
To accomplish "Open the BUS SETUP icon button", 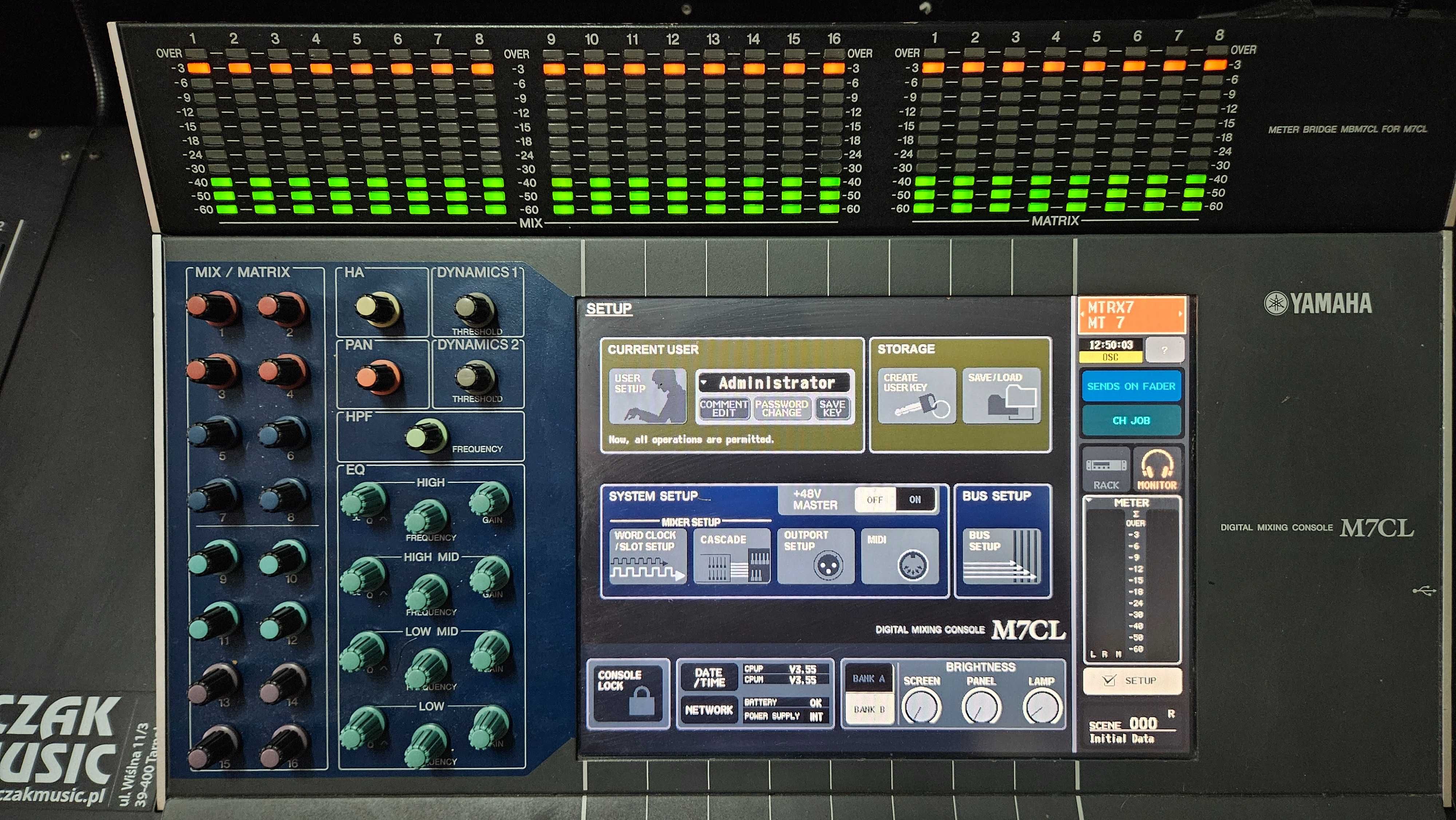I will tap(1002, 556).
